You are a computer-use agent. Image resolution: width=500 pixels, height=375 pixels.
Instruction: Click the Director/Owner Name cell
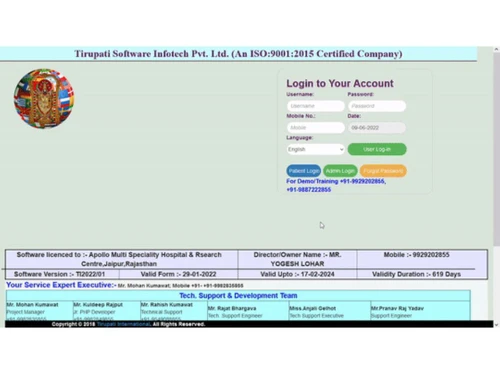[x=297, y=259]
